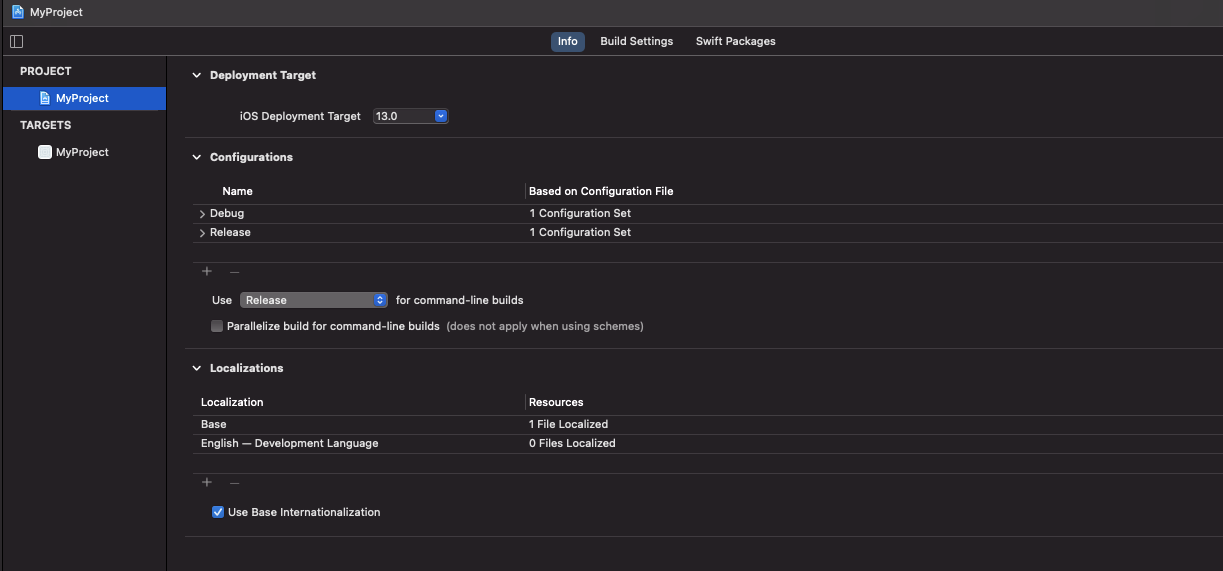The width and height of the screenshot is (1223, 571).
Task: Click the MyProject project document icon
Action: pyautogui.click(x=45, y=98)
